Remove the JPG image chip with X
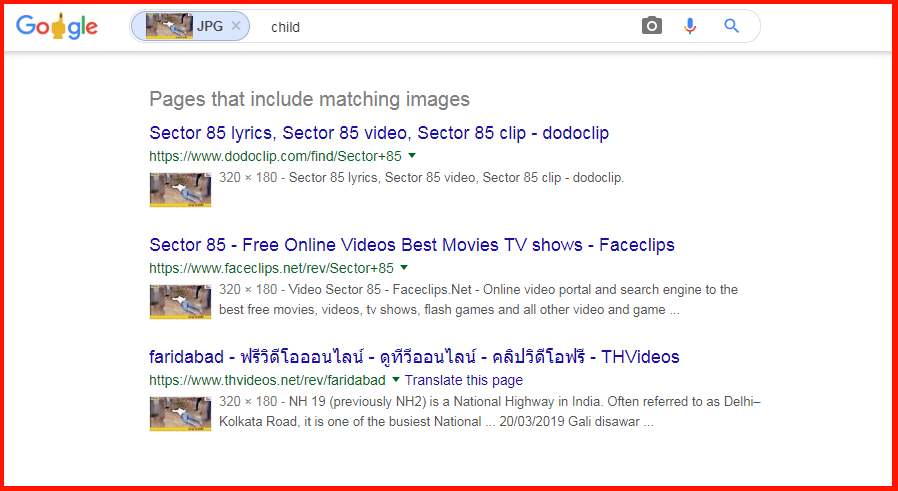Viewport: 898px width, 491px height. tap(235, 26)
